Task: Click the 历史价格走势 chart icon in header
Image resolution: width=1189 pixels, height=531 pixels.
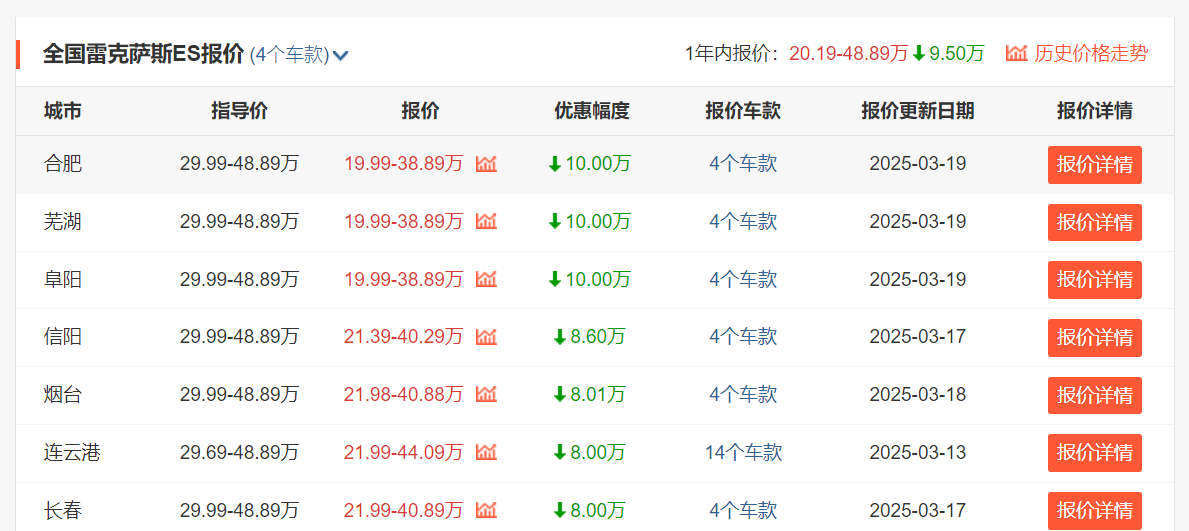Action: click(x=1016, y=54)
